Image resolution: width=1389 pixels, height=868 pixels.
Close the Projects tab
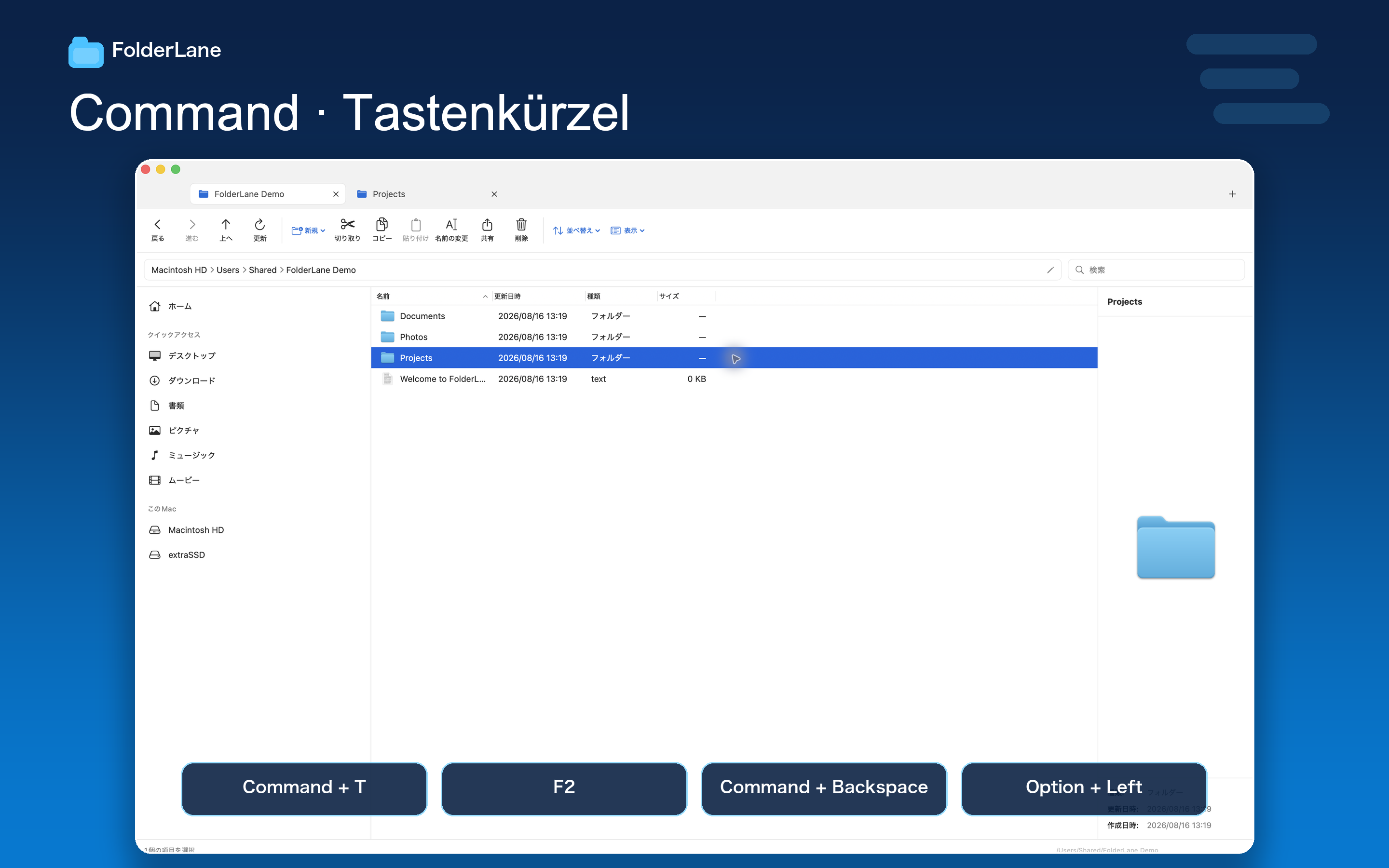pos(494,194)
